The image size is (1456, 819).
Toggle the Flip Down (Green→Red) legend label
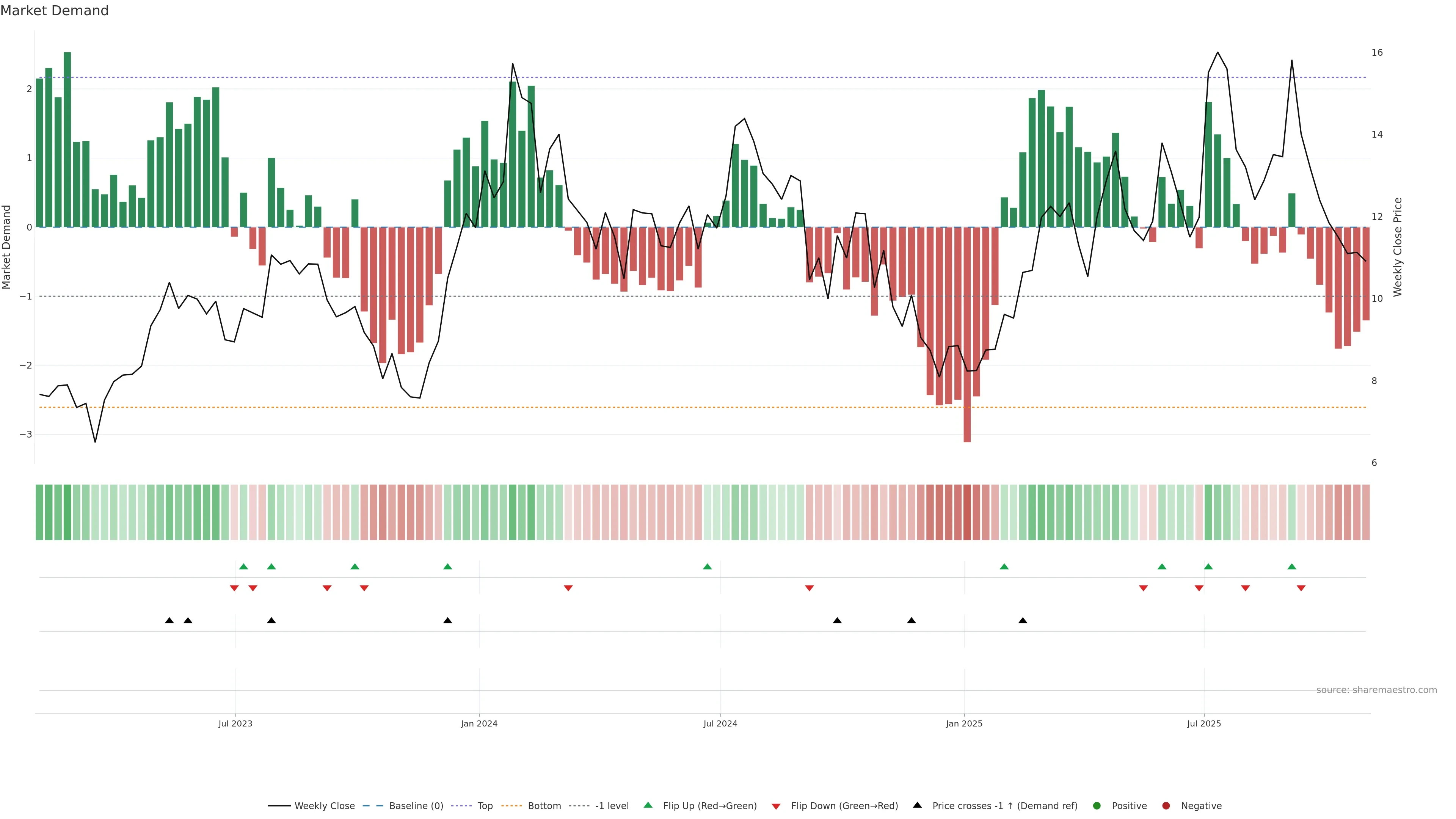point(844,806)
